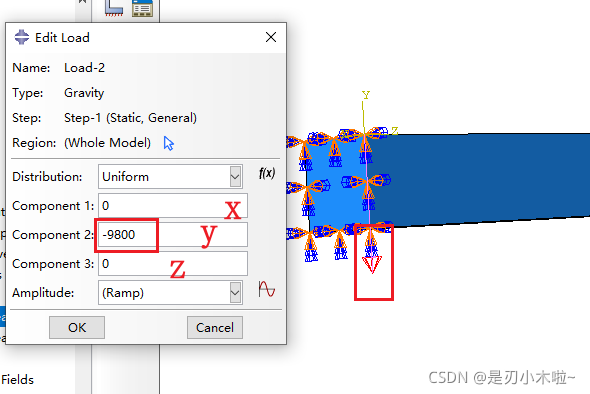Image resolution: width=590 pixels, height=394 pixels.
Task: Open the load manager table icon in toolbar
Action: point(142,8)
